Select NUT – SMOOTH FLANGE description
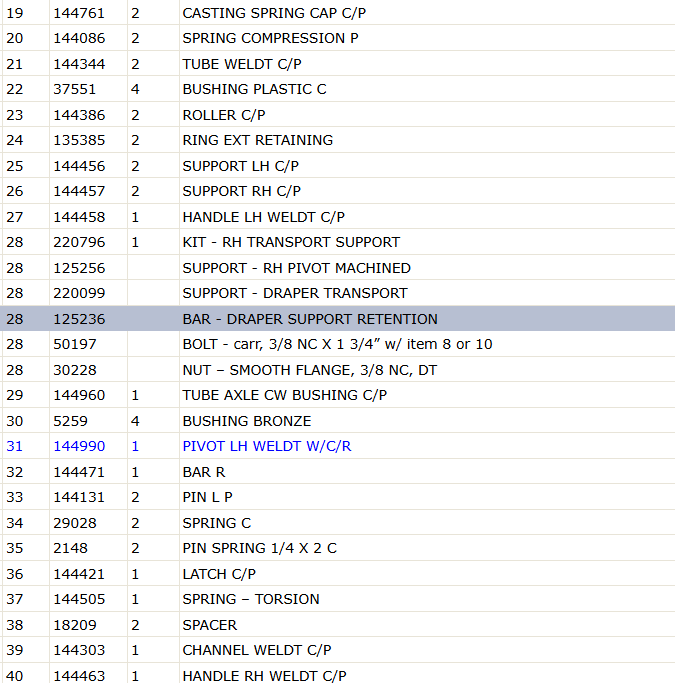 (x=310, y=370)
